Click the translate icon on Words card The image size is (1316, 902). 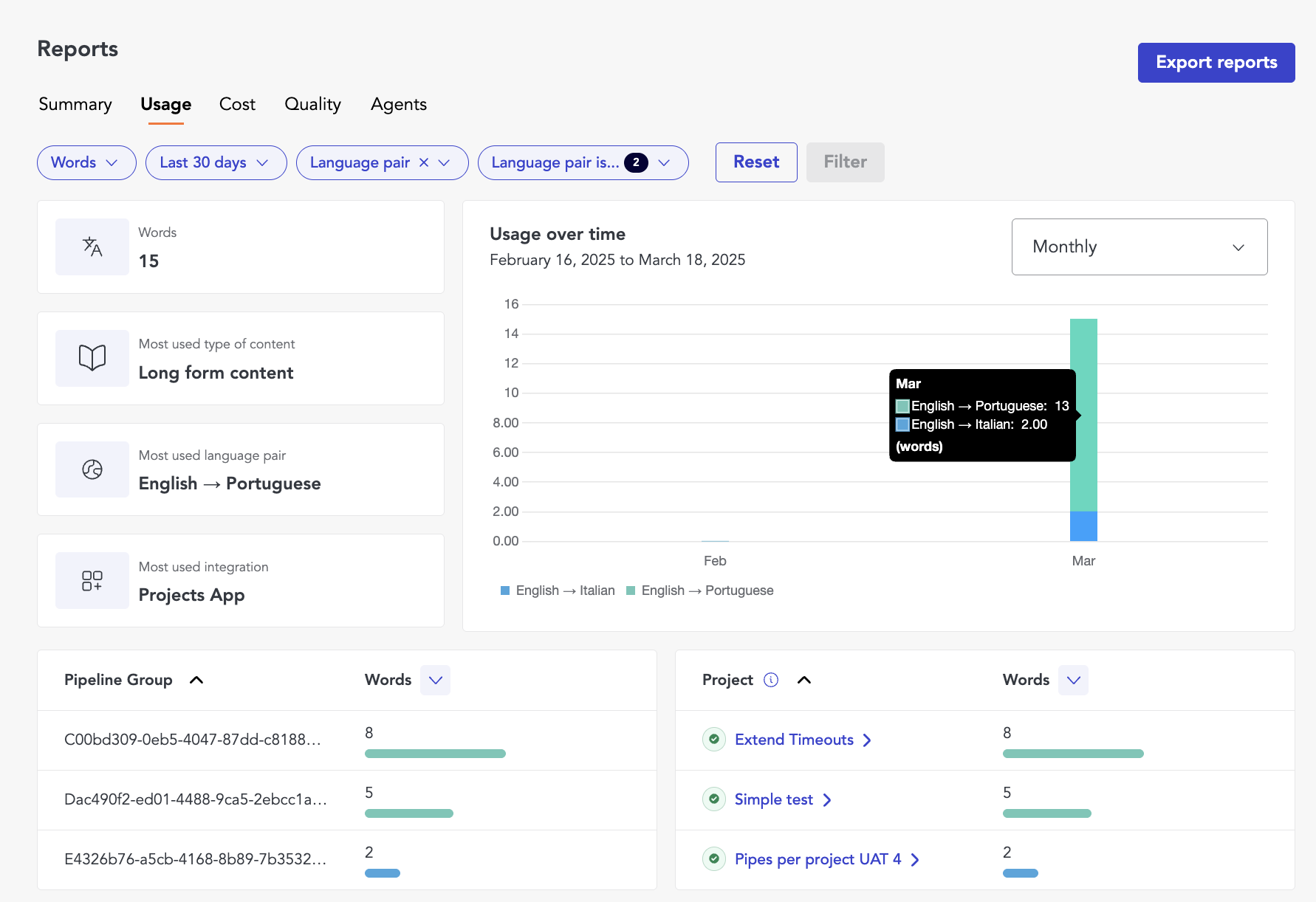[x=92, y=247]
